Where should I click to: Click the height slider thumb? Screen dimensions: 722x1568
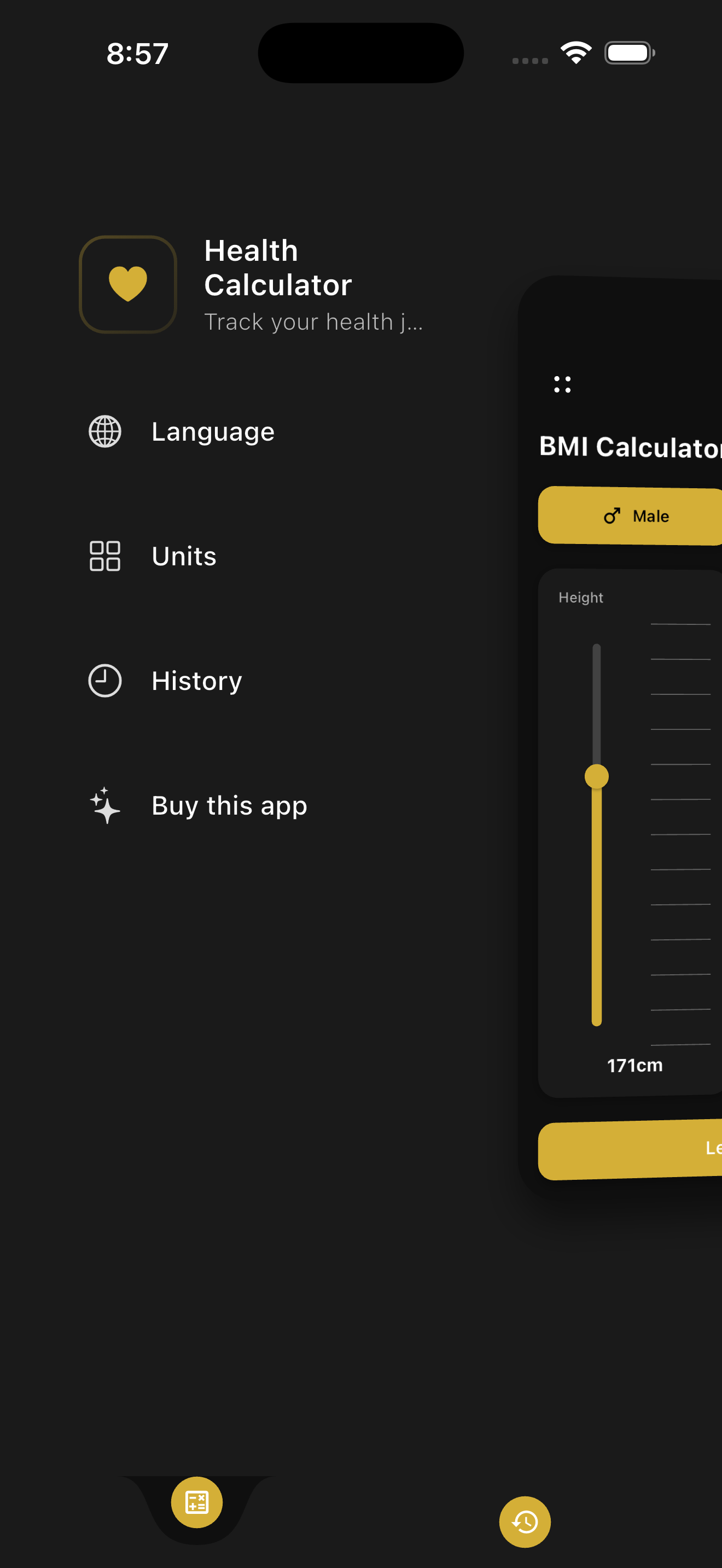597,776
